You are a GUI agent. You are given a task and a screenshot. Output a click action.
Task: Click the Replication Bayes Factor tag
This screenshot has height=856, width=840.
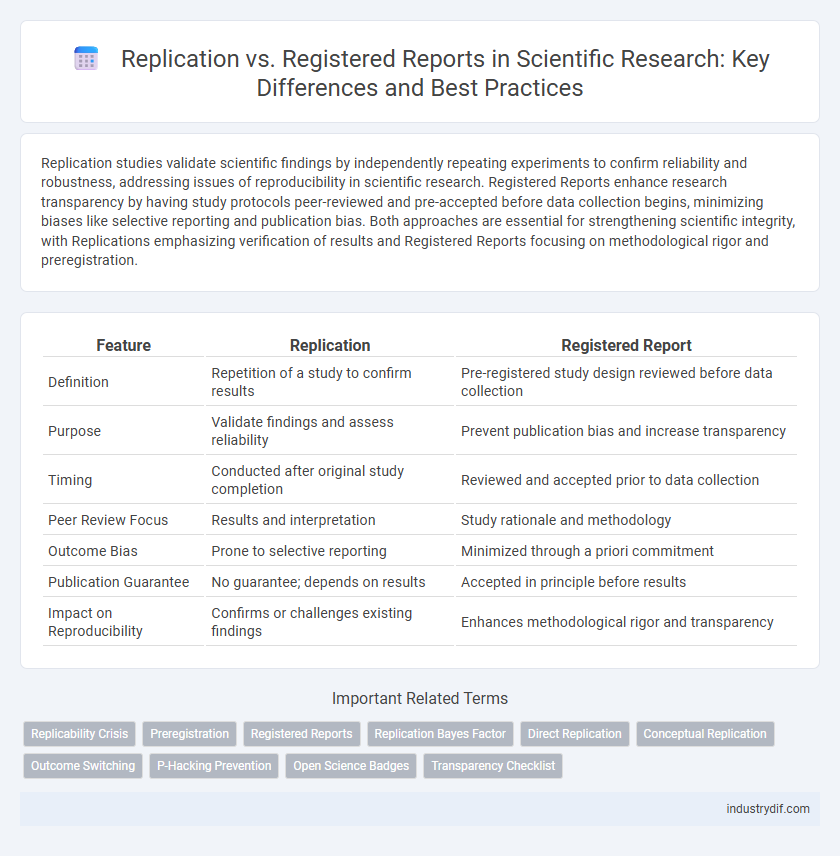click(440, 733)
